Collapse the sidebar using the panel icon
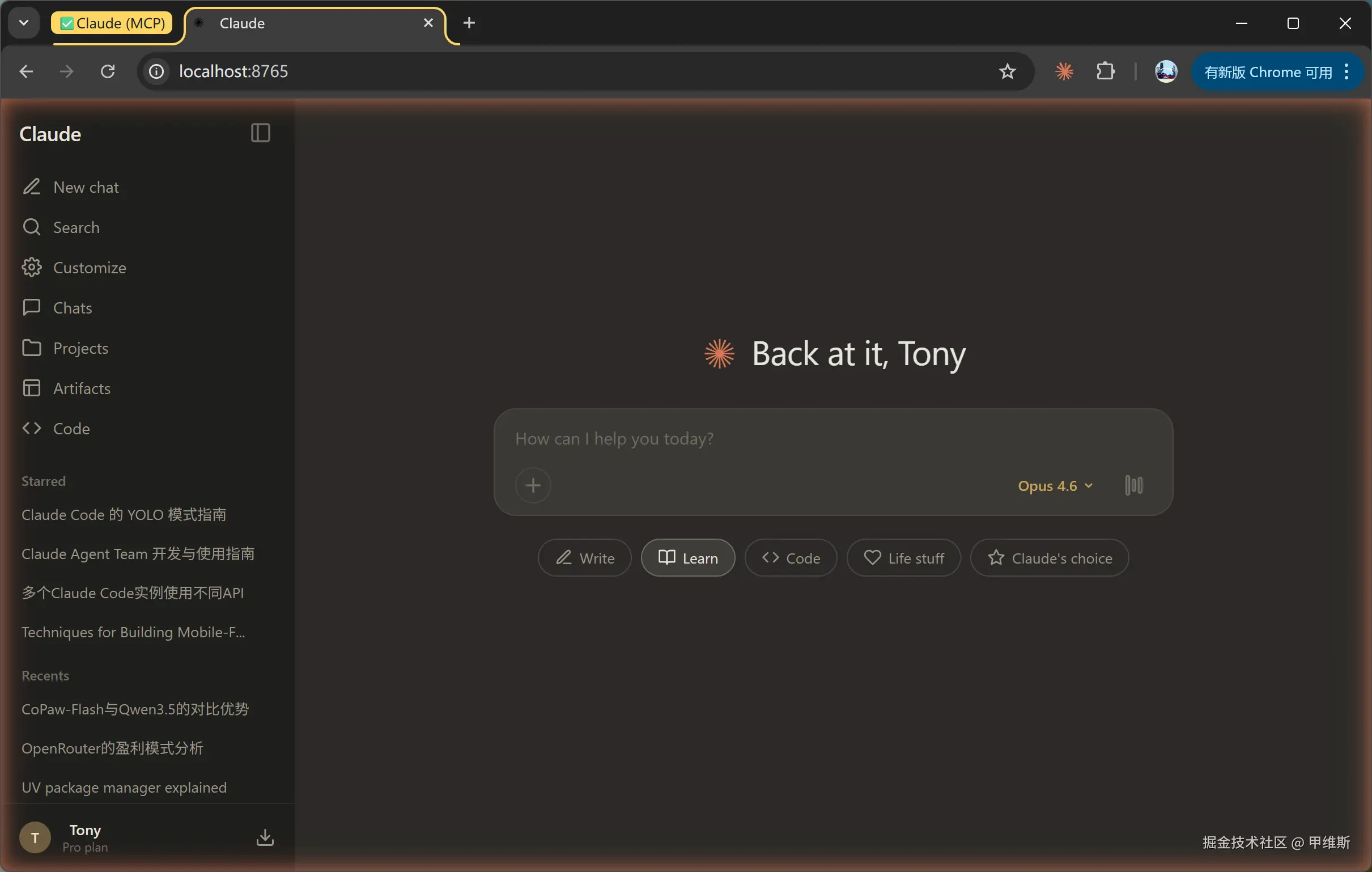Image resolution: width=1372 pixels, height=872 pixels. coord(260,133)
